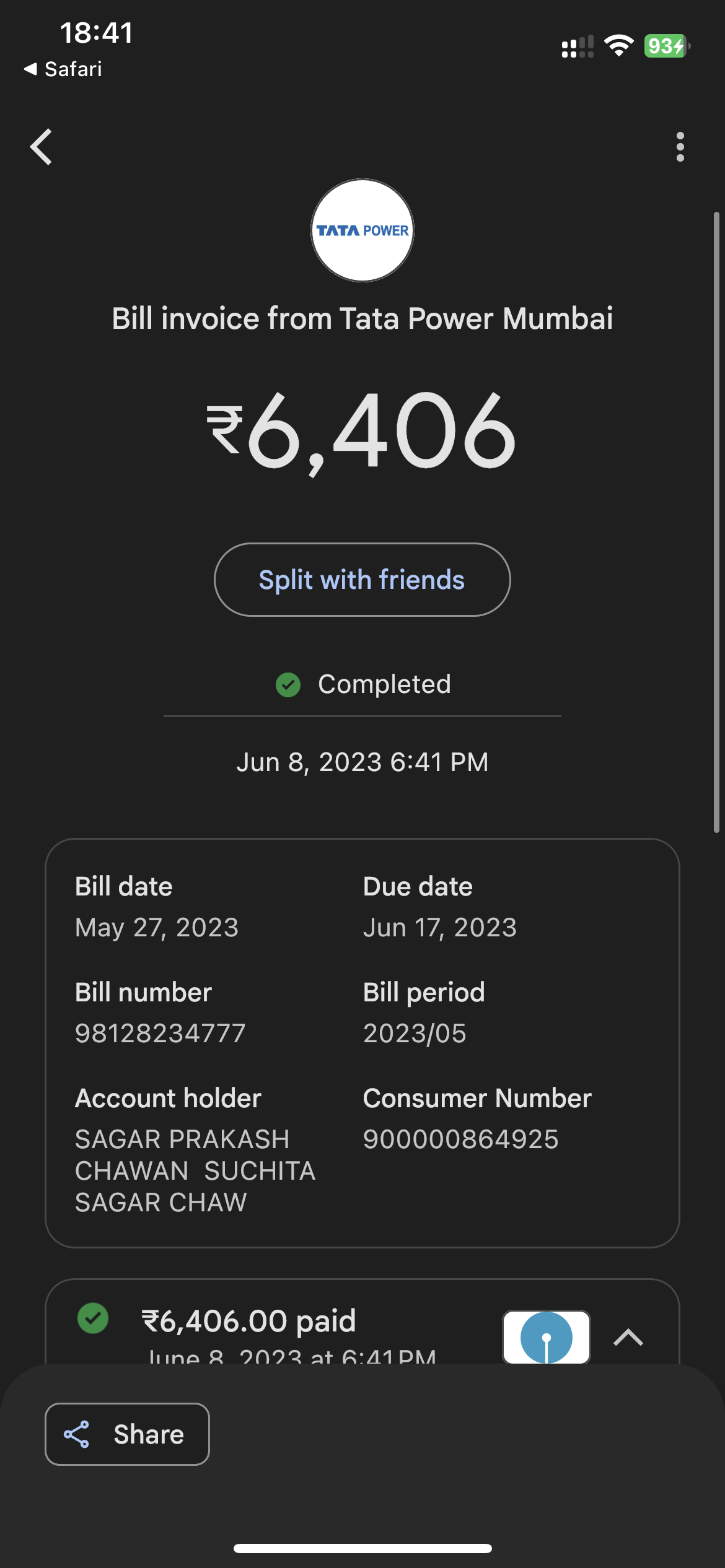Tap the Consumer Number 900000864925
The image size is (725, 1568).
pos(461,1139)
